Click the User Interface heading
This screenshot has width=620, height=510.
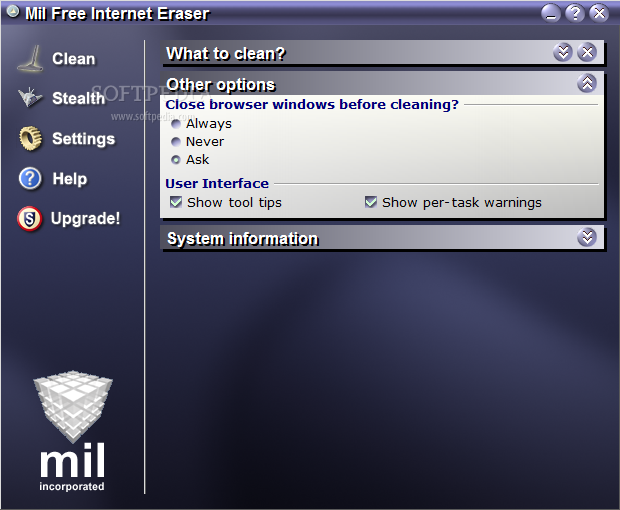pos(217,183)
